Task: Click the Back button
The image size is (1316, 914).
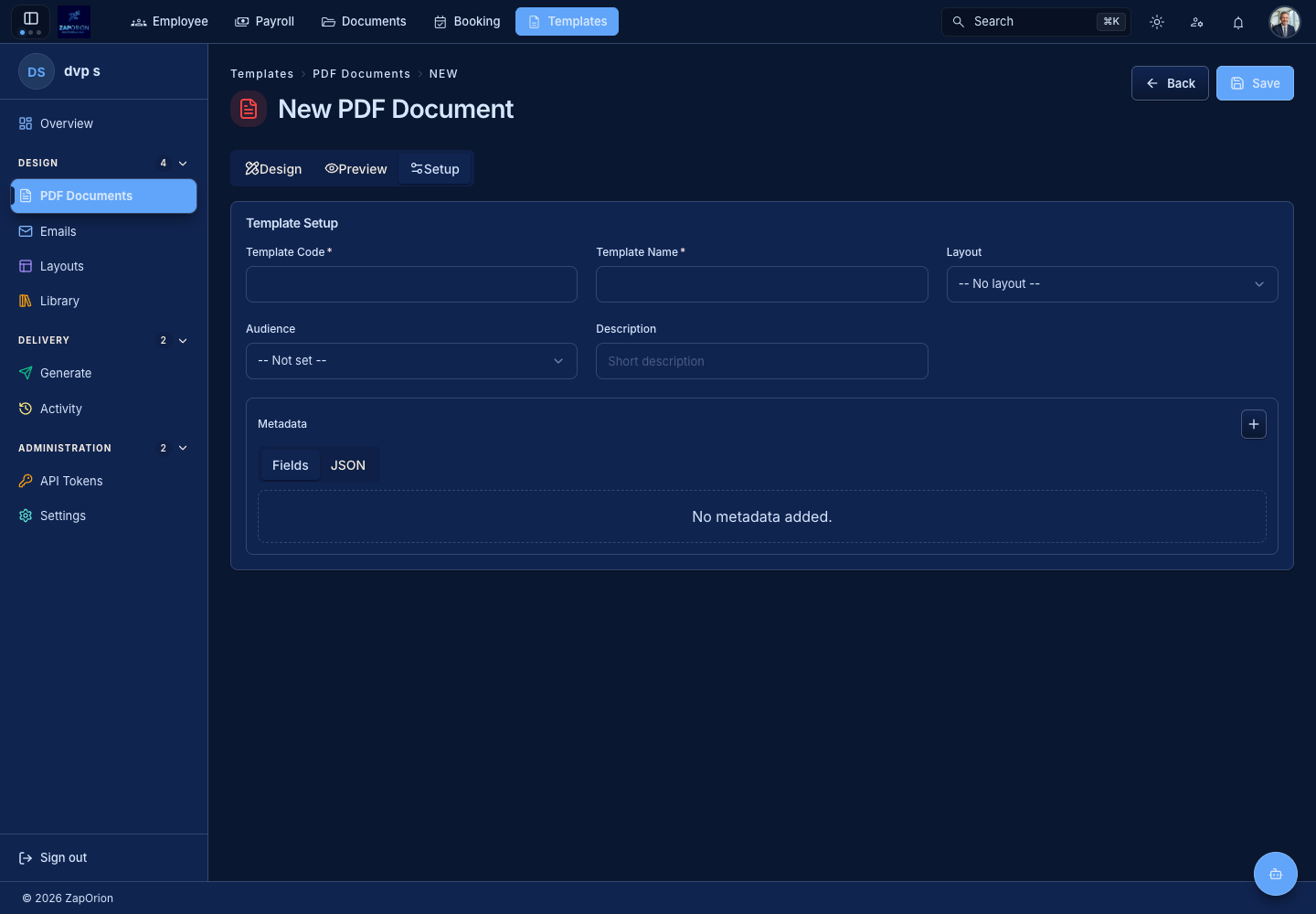Action: 1170,83
